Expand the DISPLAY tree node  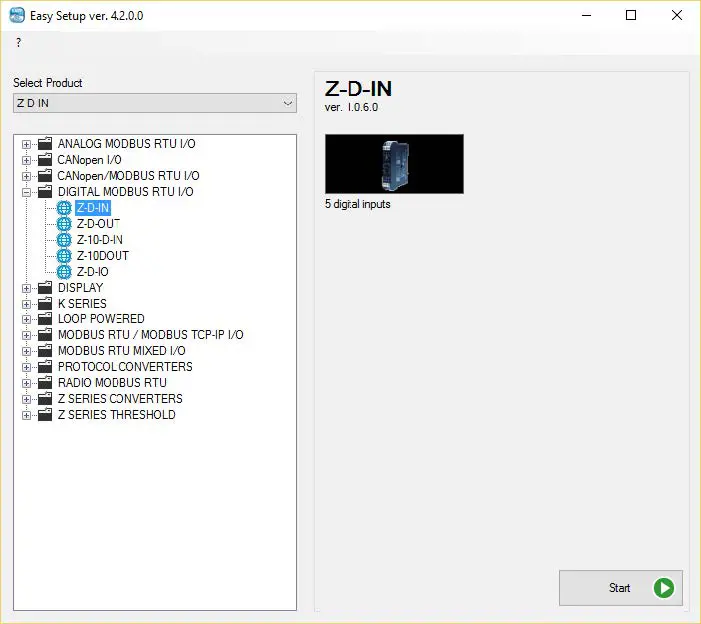(x=26, y=288)
